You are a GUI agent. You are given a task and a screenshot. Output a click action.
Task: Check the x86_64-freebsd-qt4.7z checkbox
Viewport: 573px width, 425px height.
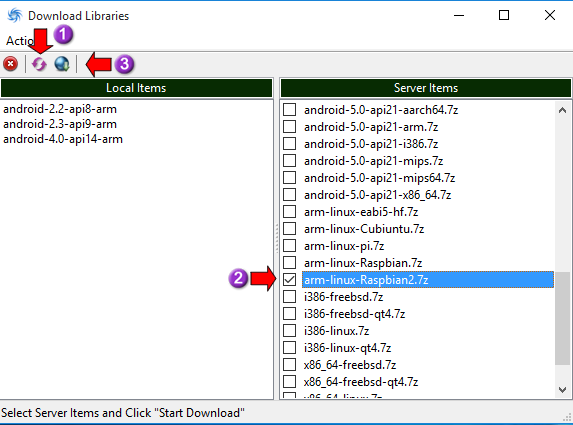289,382
